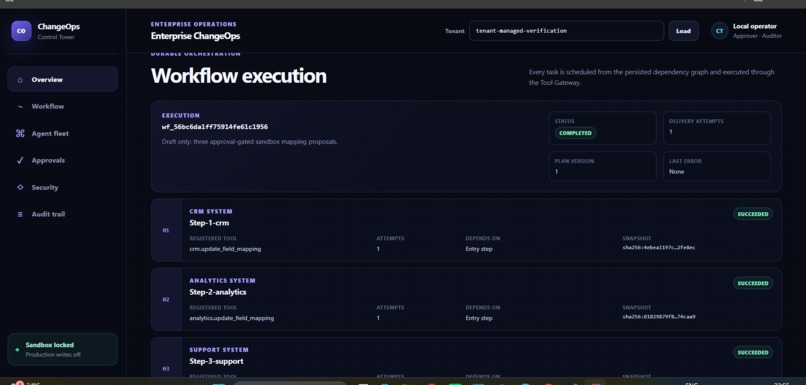Click the SUPPORT SYSTEM label

(218, 350)
